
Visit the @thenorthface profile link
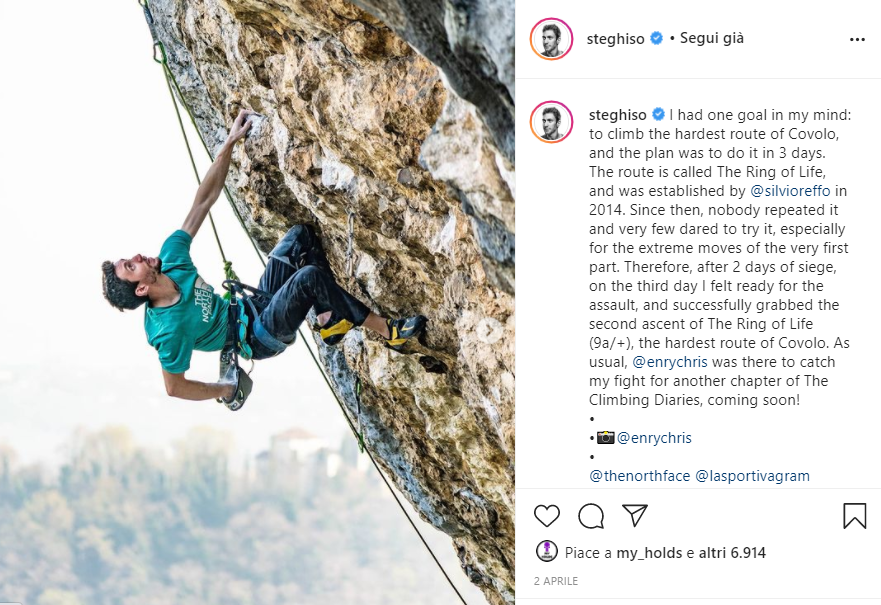tap(639, 476)
